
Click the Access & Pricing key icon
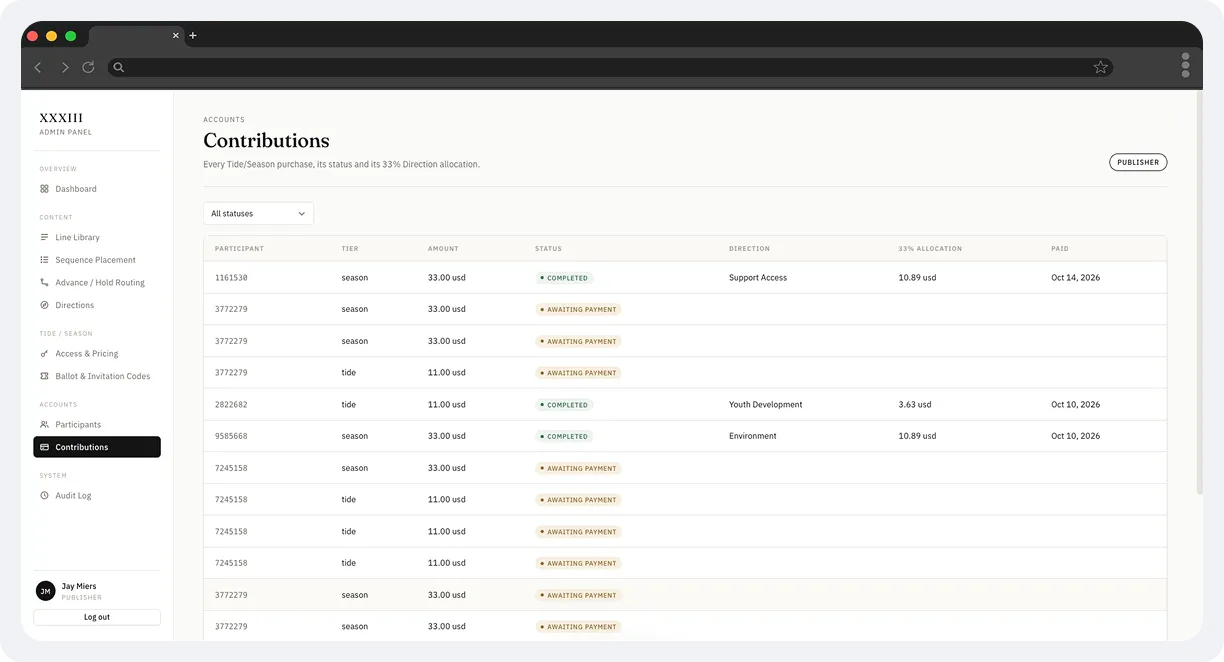[44, 354]
